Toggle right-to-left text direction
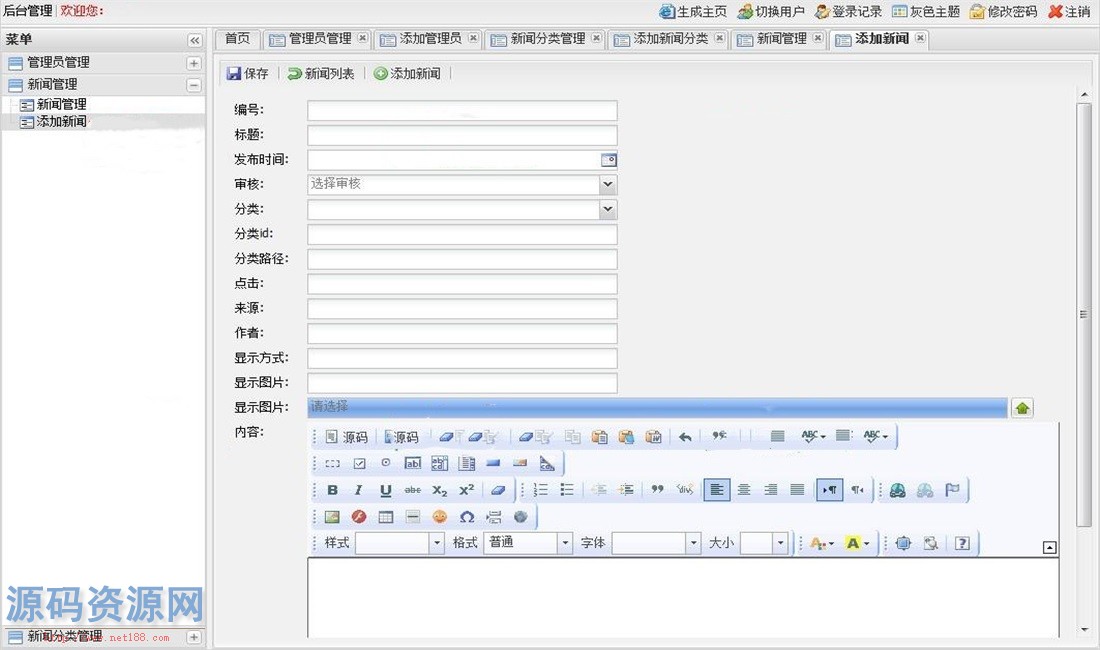 point(857,490)
